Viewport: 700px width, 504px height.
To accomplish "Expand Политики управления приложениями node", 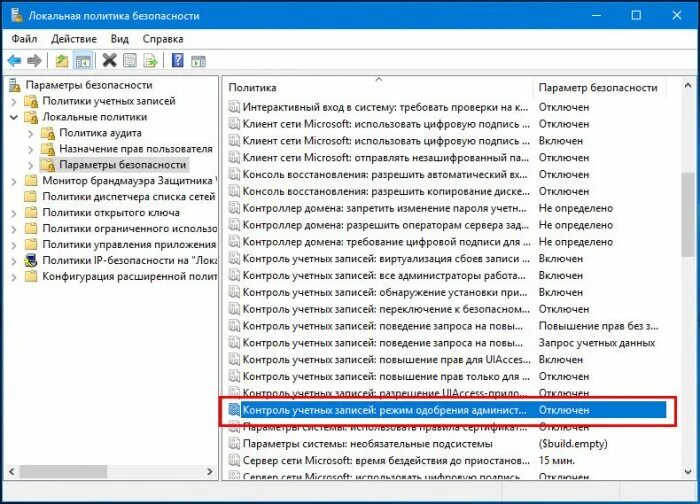I will 13,246.
